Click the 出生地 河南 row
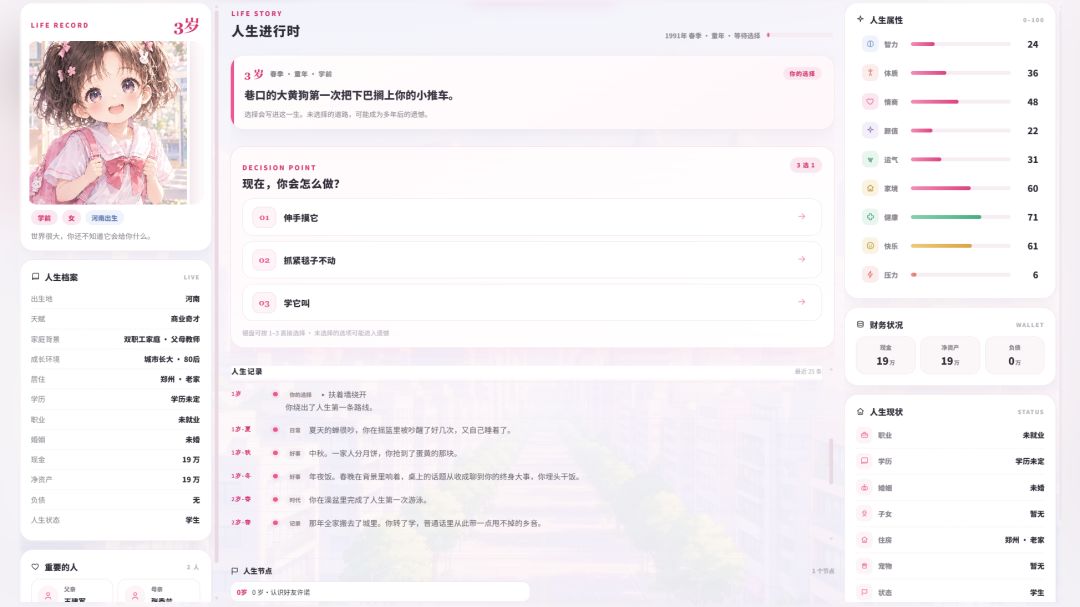Screen dimensions: 1080x607 [x=115, y=299]
